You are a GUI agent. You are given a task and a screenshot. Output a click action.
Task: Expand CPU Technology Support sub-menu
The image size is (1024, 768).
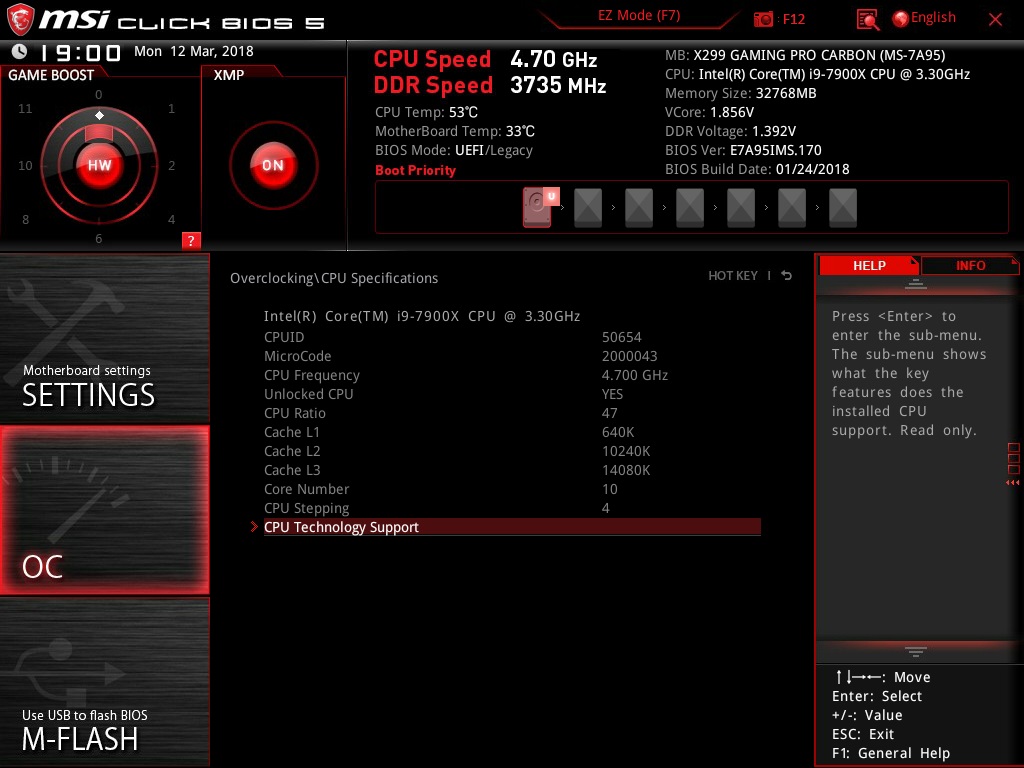point(512,527)
